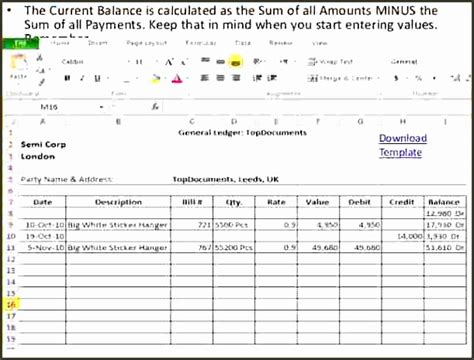Open the Review ribbon tab
The image size is (474, 360).
pos(281,43)
